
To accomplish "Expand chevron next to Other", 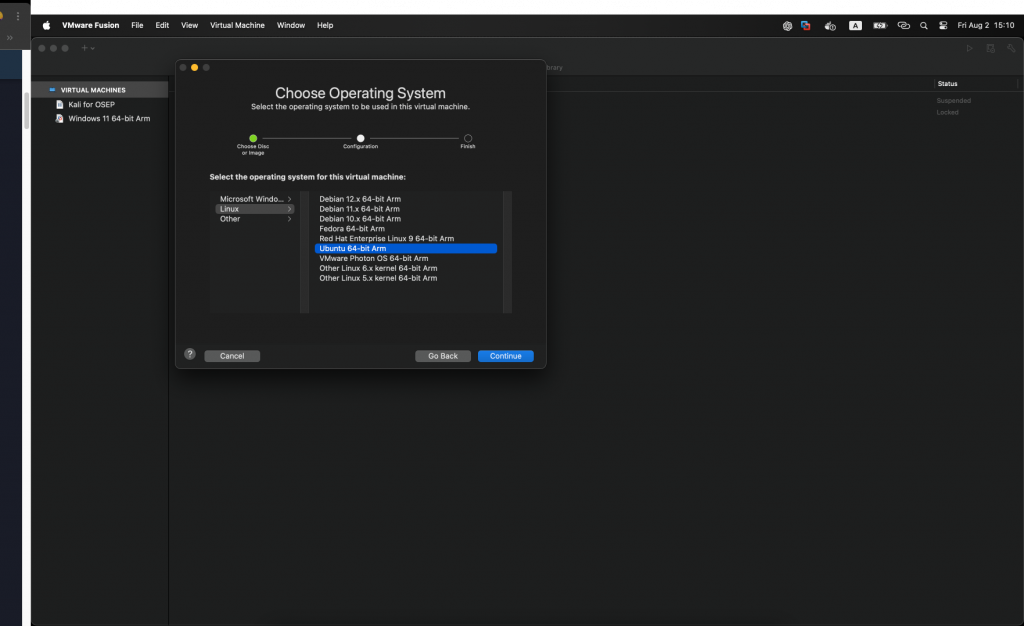I will (289, 219).
